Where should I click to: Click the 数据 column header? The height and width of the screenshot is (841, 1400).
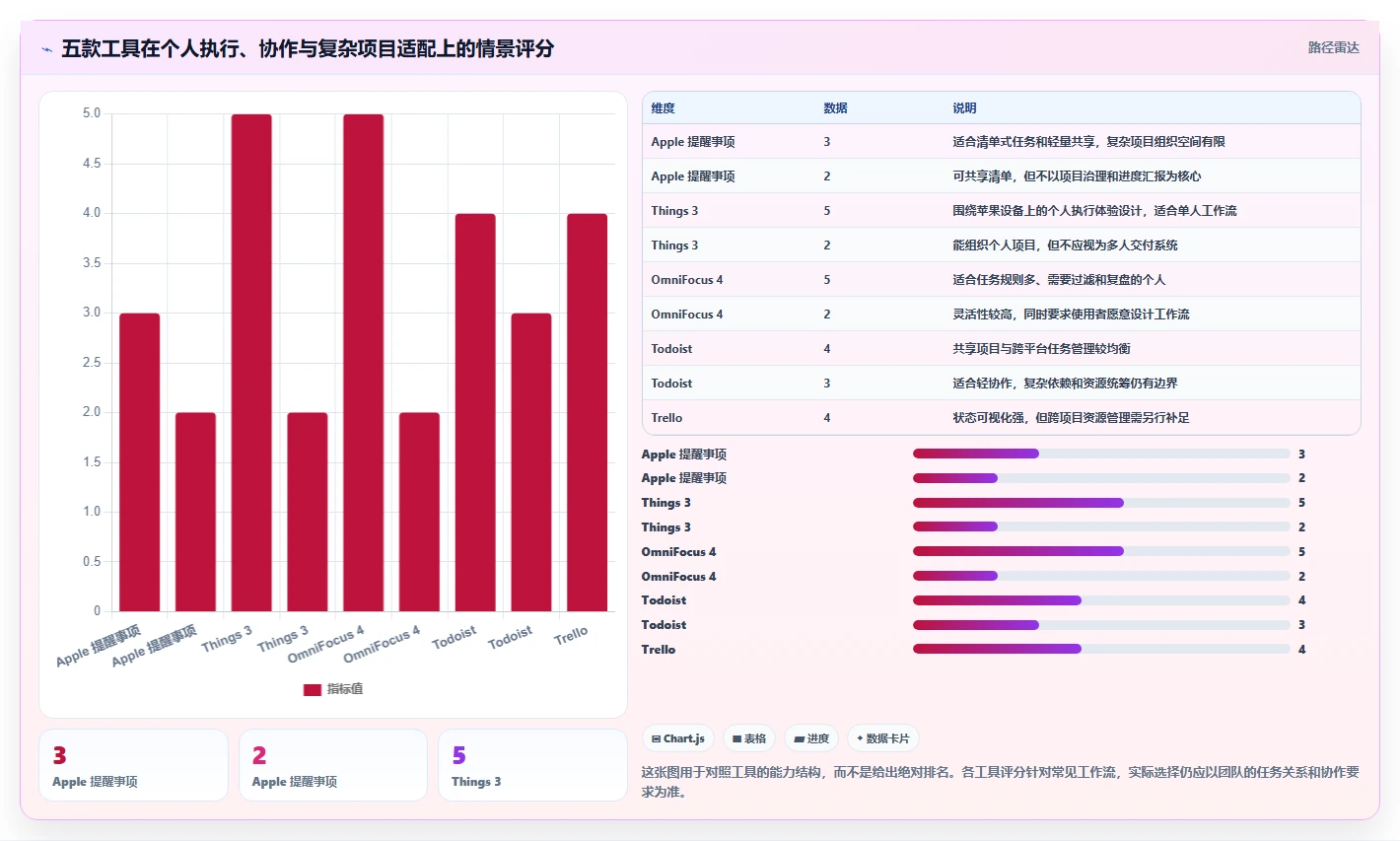[835, 108]
